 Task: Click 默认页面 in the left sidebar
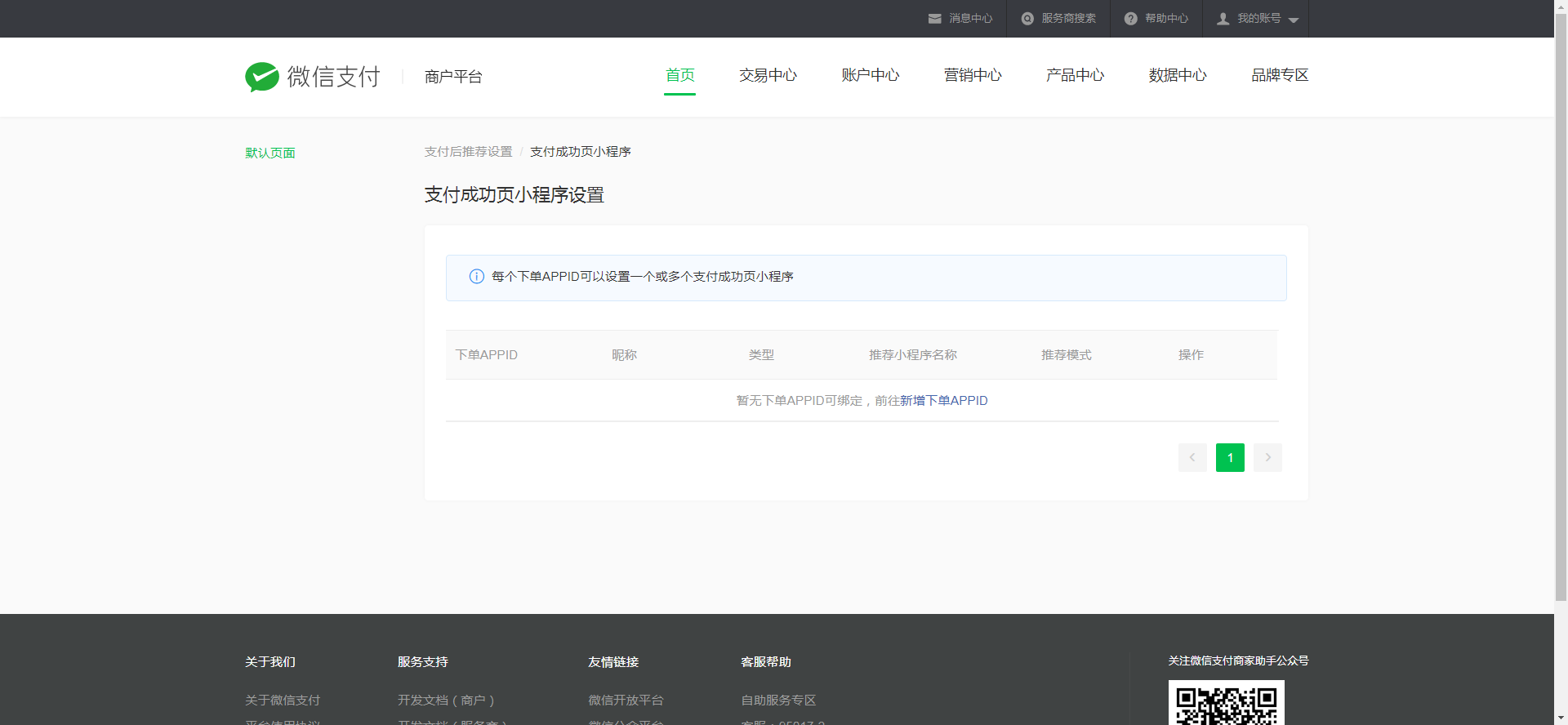point(270,153)
